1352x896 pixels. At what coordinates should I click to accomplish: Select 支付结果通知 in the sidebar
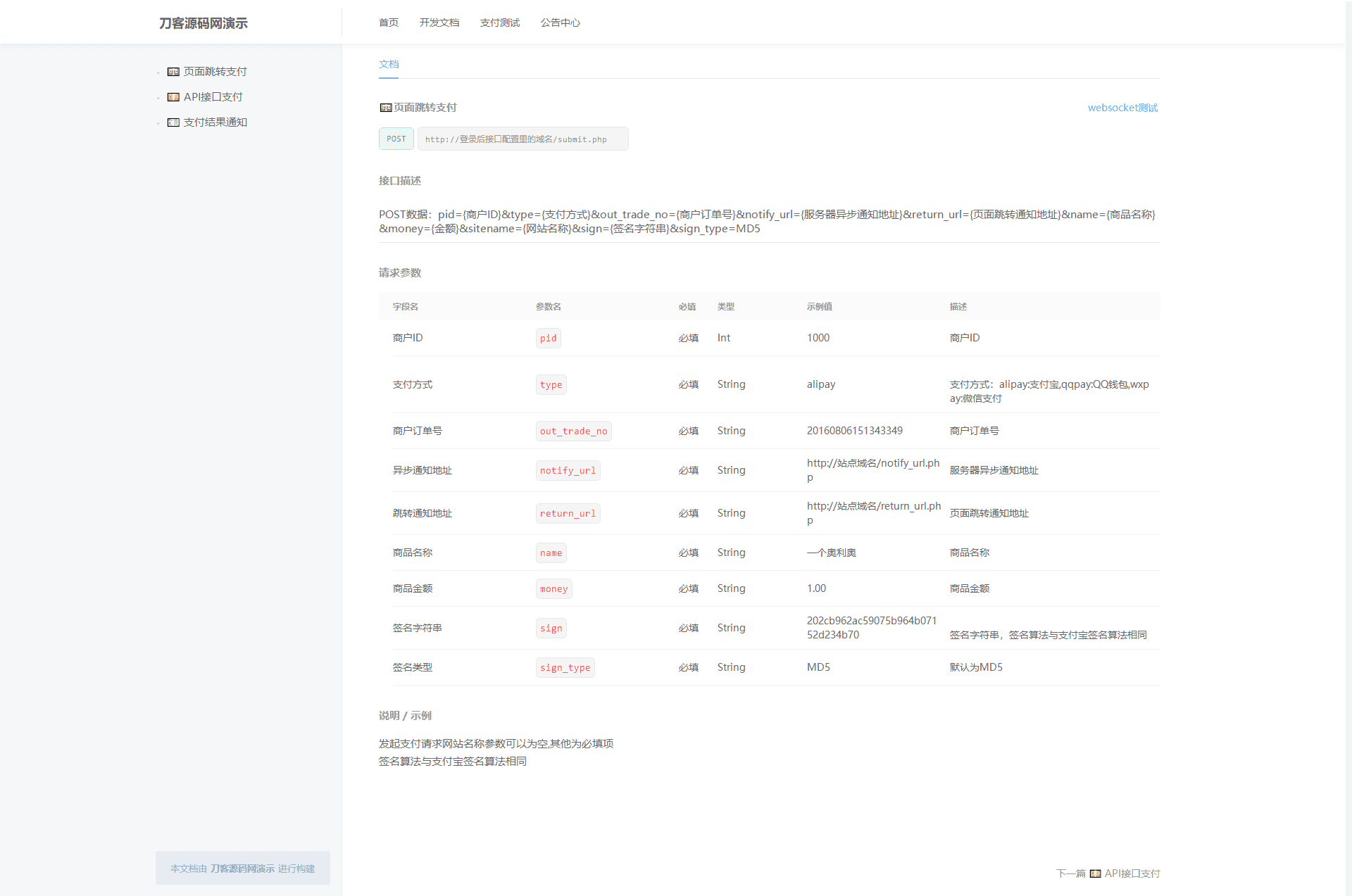(x=215, y=122)
